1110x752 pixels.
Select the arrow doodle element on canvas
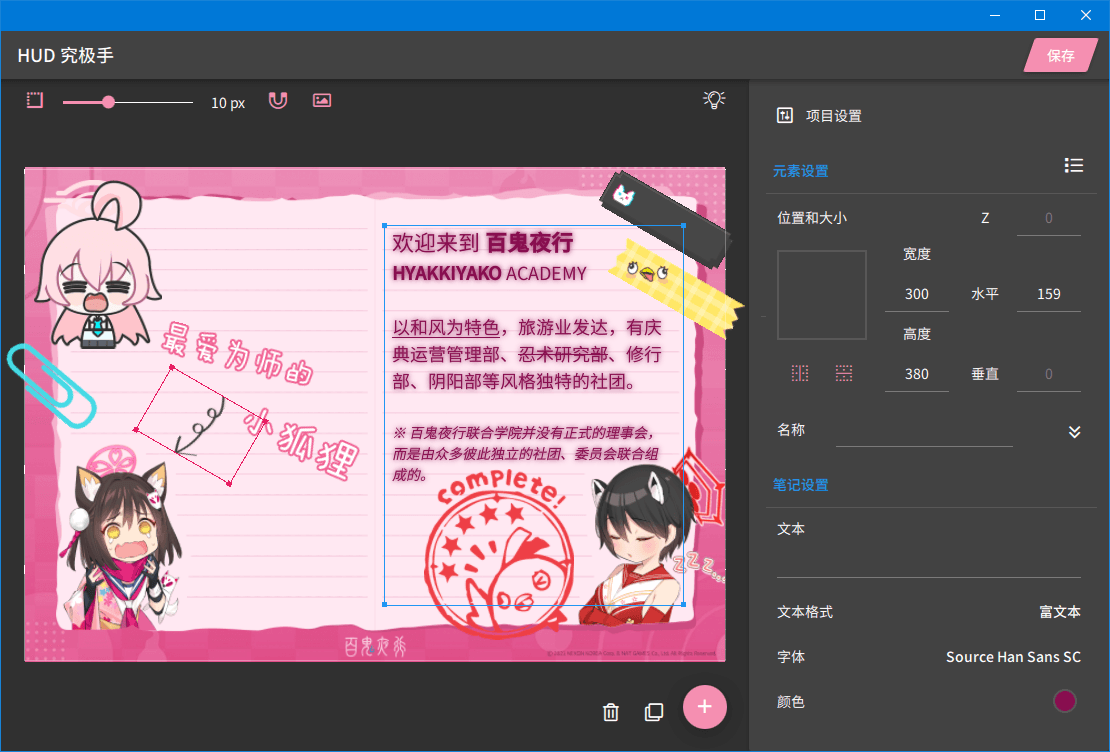(x=201, y=426)
